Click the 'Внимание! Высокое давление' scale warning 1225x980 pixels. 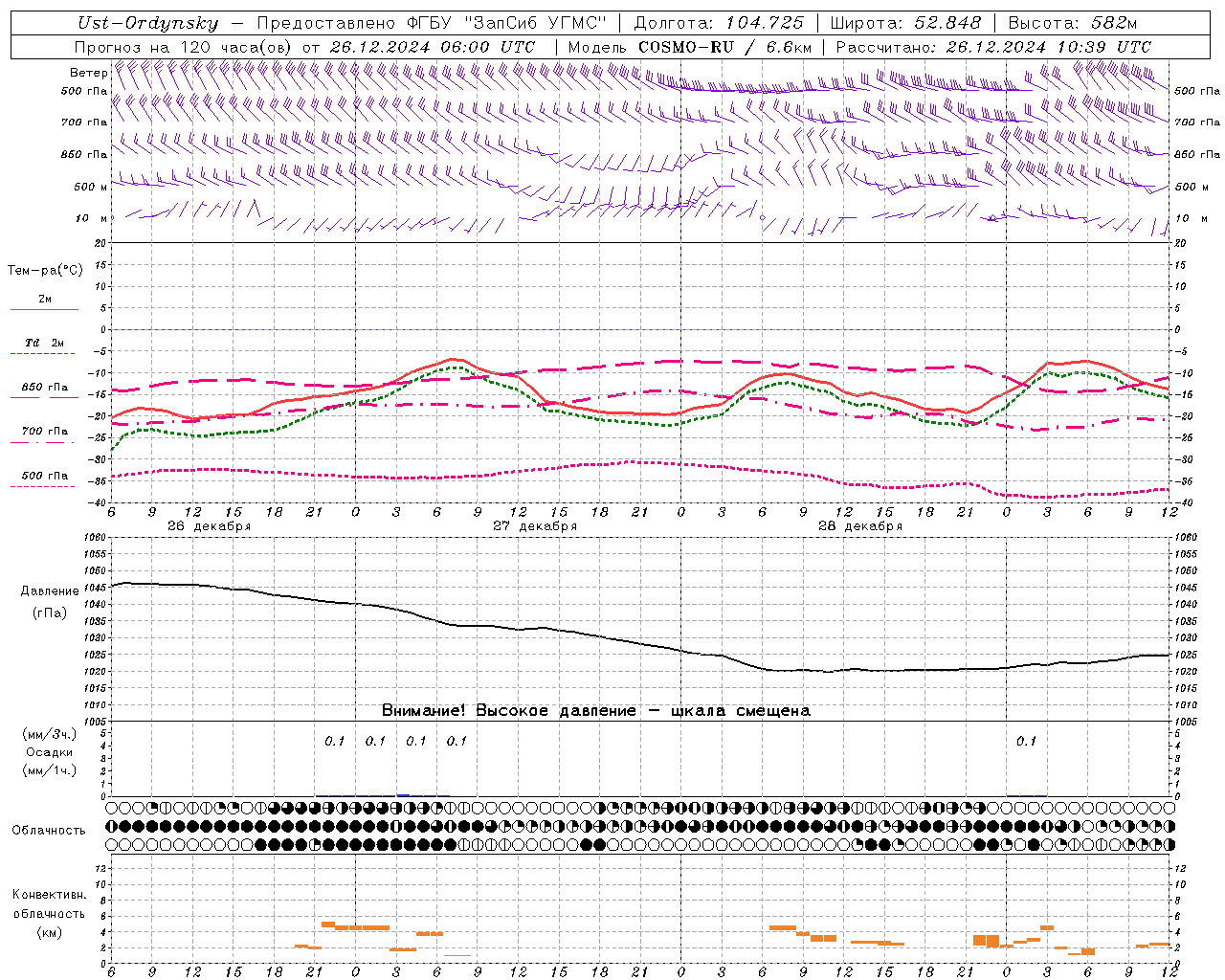click(596, 711)
